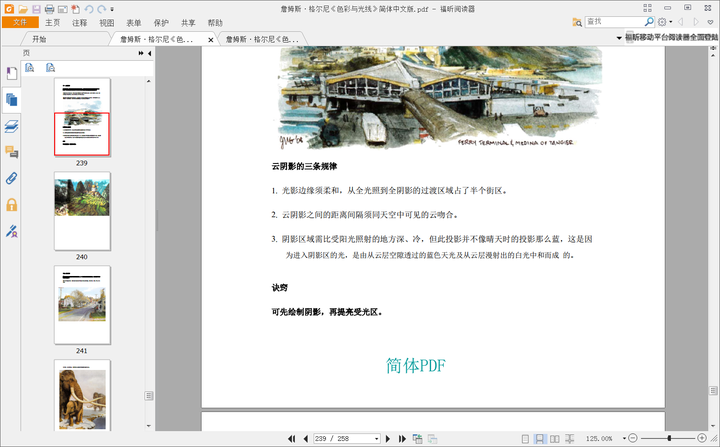The width and height of the screenshot is (720, 447).
Task: Collapse the 页 navigation panel arrow
Action: [x=149, y=53]
